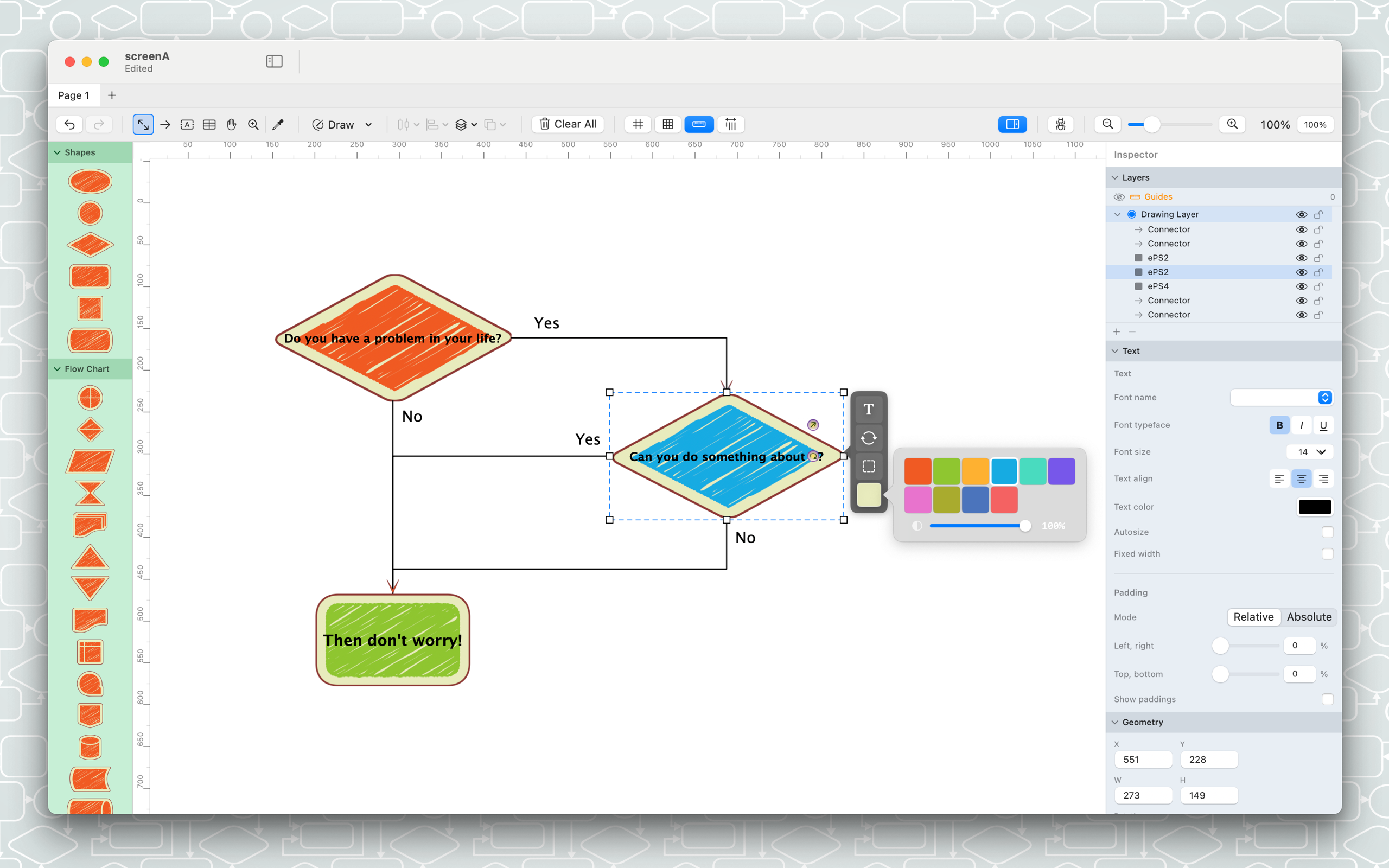Select the Page 1 tab
Screen dimensions: 1389x868
(x=74, y=95)
